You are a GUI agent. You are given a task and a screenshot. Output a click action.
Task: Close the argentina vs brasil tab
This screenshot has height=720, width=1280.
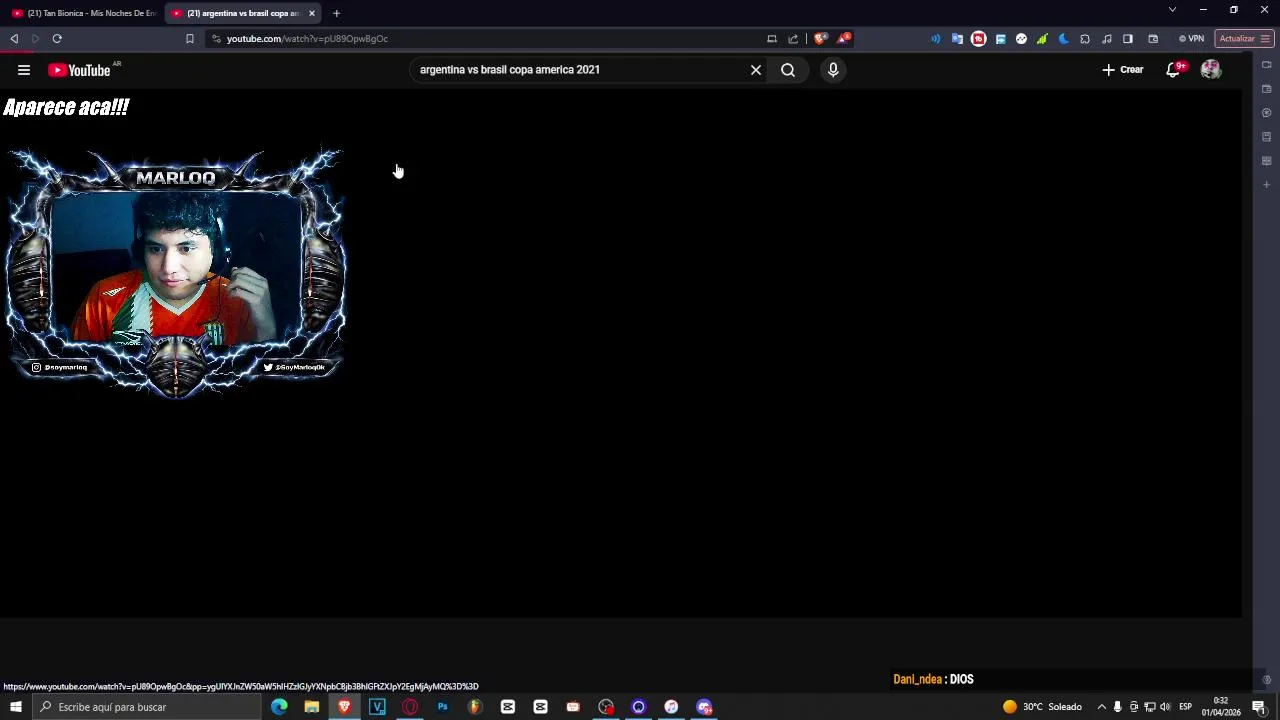tap(312, 13)
